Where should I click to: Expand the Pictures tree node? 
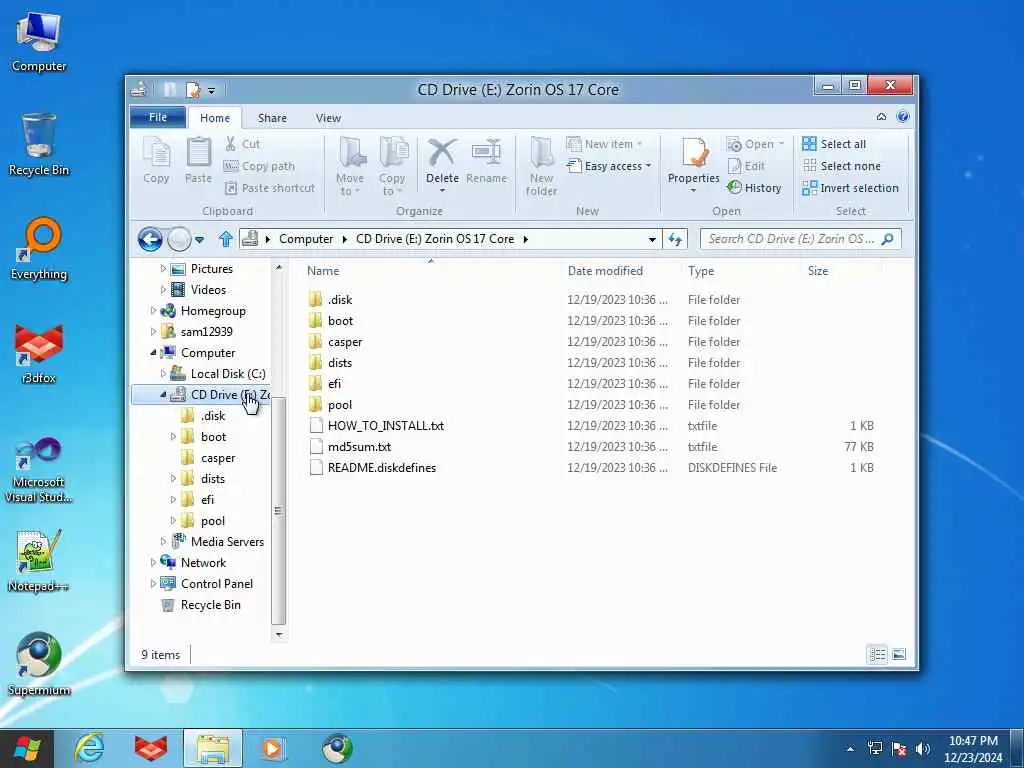pos(163,268)
